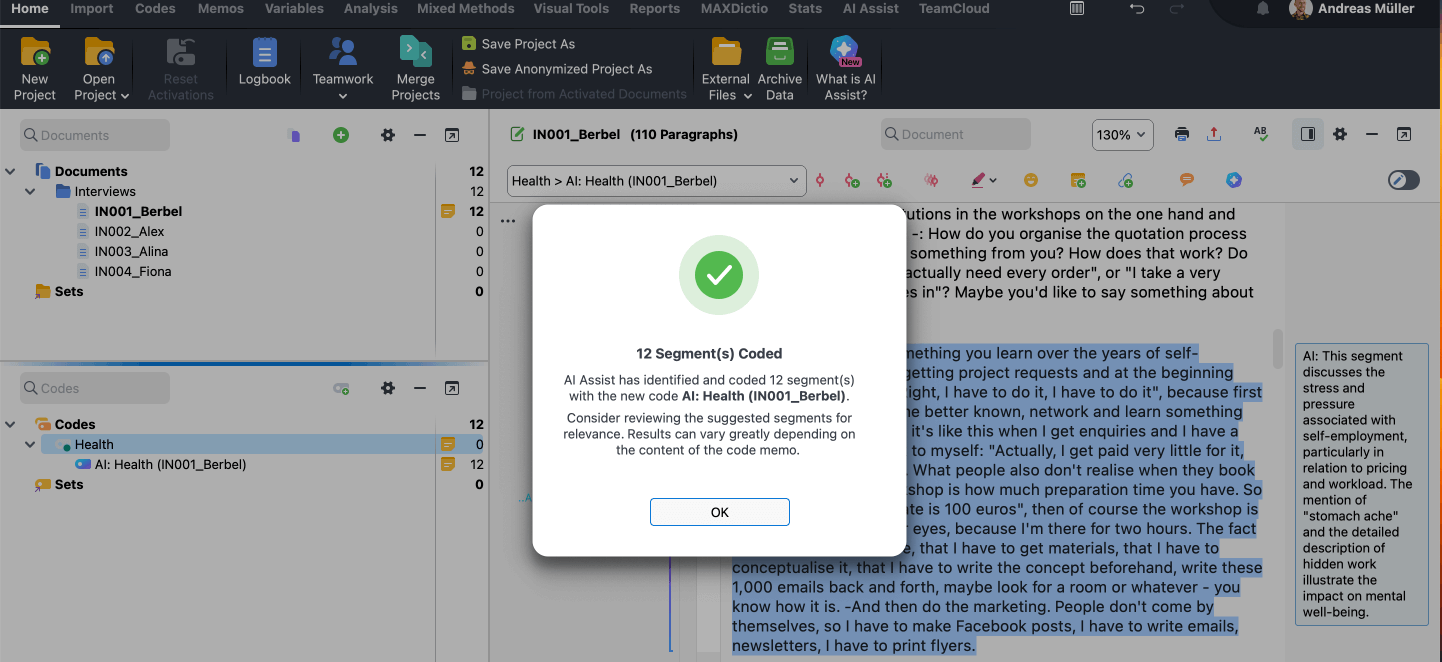The height and width of the screenshot is (662, 1442).
Task: Select document IN004_Fiona
Action: coord(132,271)
